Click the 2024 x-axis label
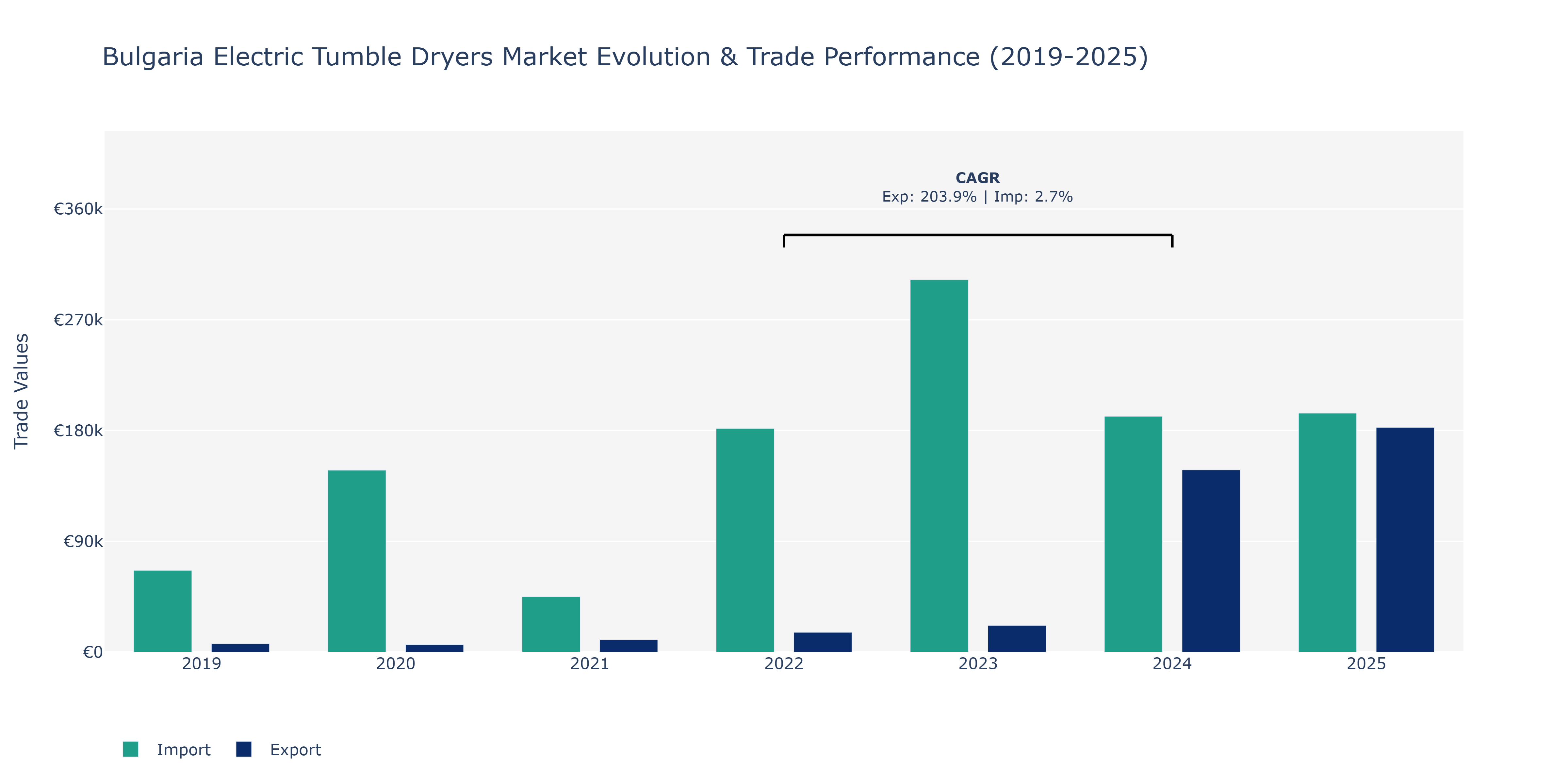 coord(1172,664)
